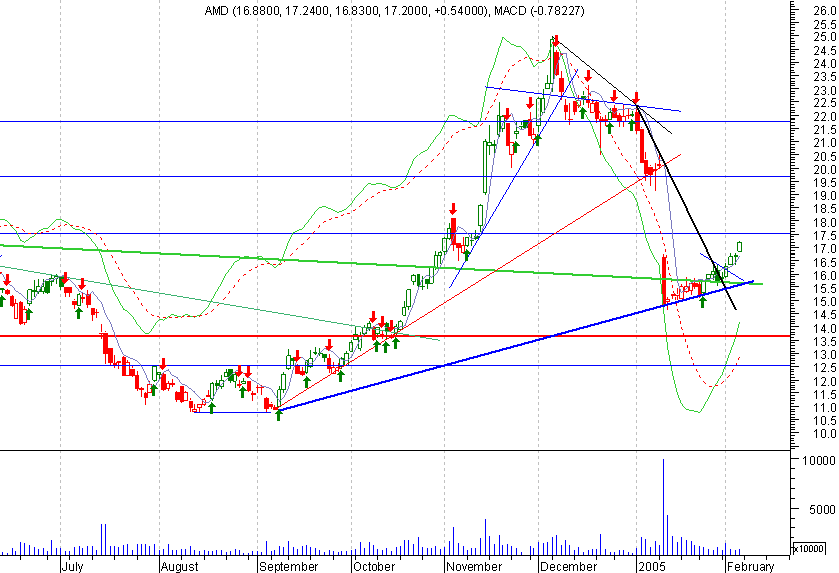This screenshot has height=573, width=839.
Task: Select the 18.0 price axis value
Action: click(825, 223)
